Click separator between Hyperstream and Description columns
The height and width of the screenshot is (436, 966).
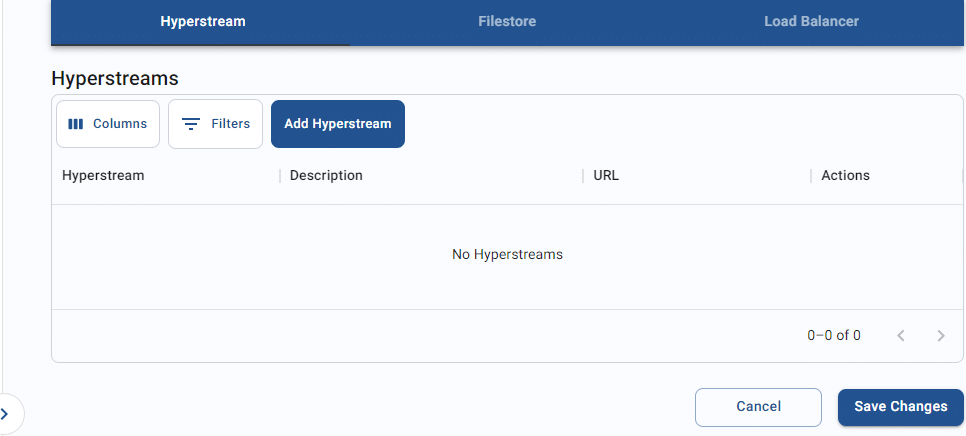point(280,176)
